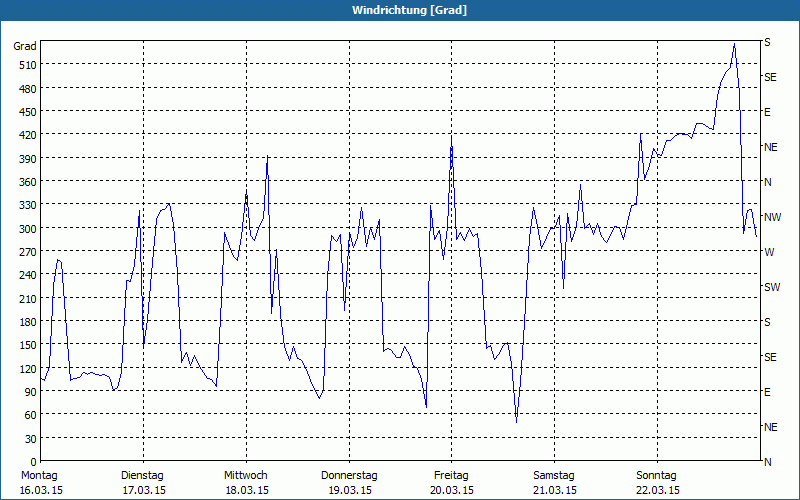800x500 pixels.
Task: Click the chart title Windrichtung [Grad]
Action: point(409,10)
